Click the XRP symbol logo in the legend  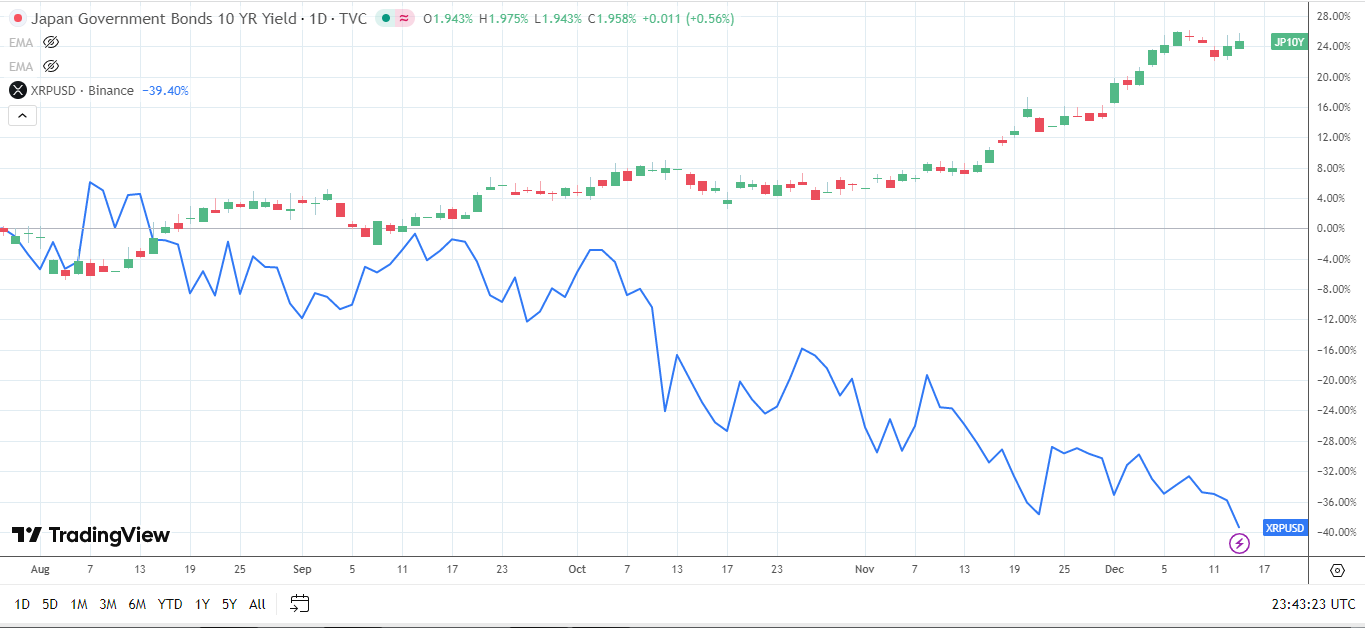(16, 90)
